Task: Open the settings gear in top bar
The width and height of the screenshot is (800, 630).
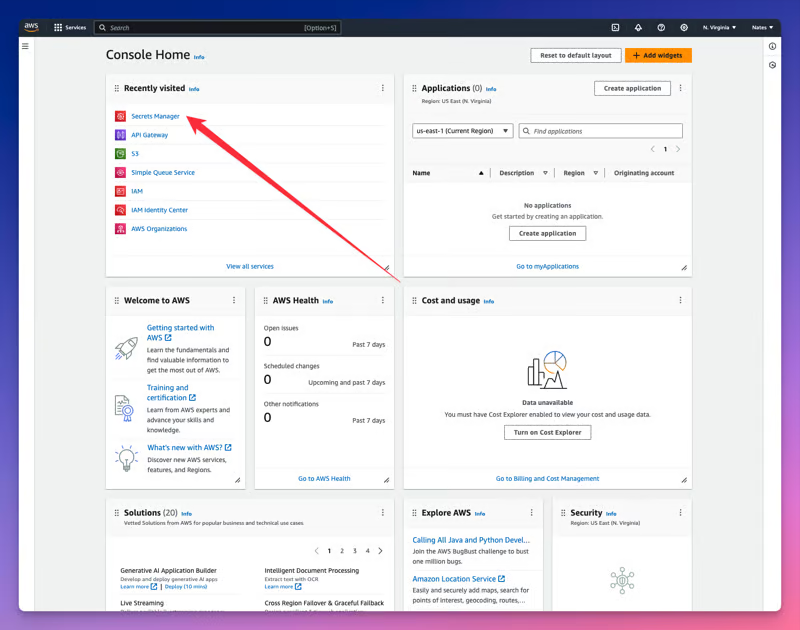Action: point(684,28)
